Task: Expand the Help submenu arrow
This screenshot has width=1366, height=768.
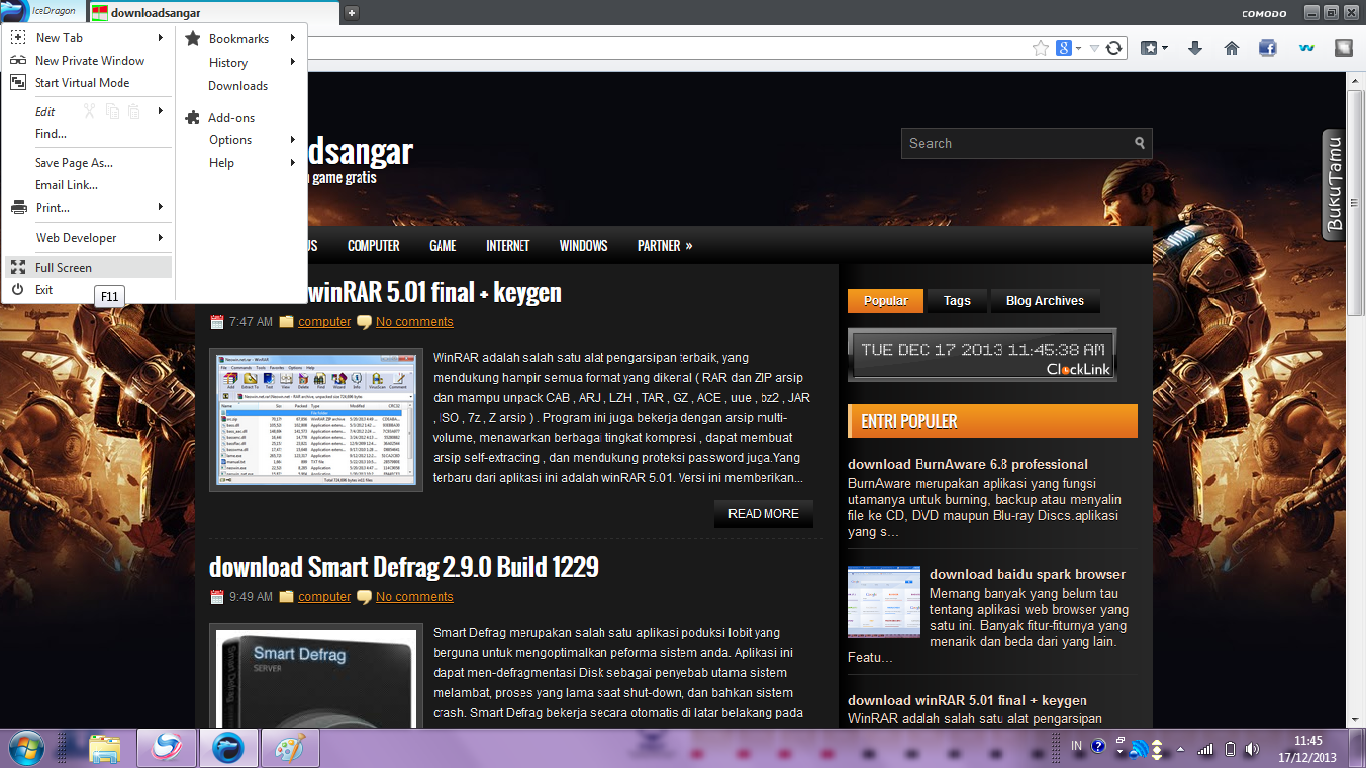Action: click(293, 163)
